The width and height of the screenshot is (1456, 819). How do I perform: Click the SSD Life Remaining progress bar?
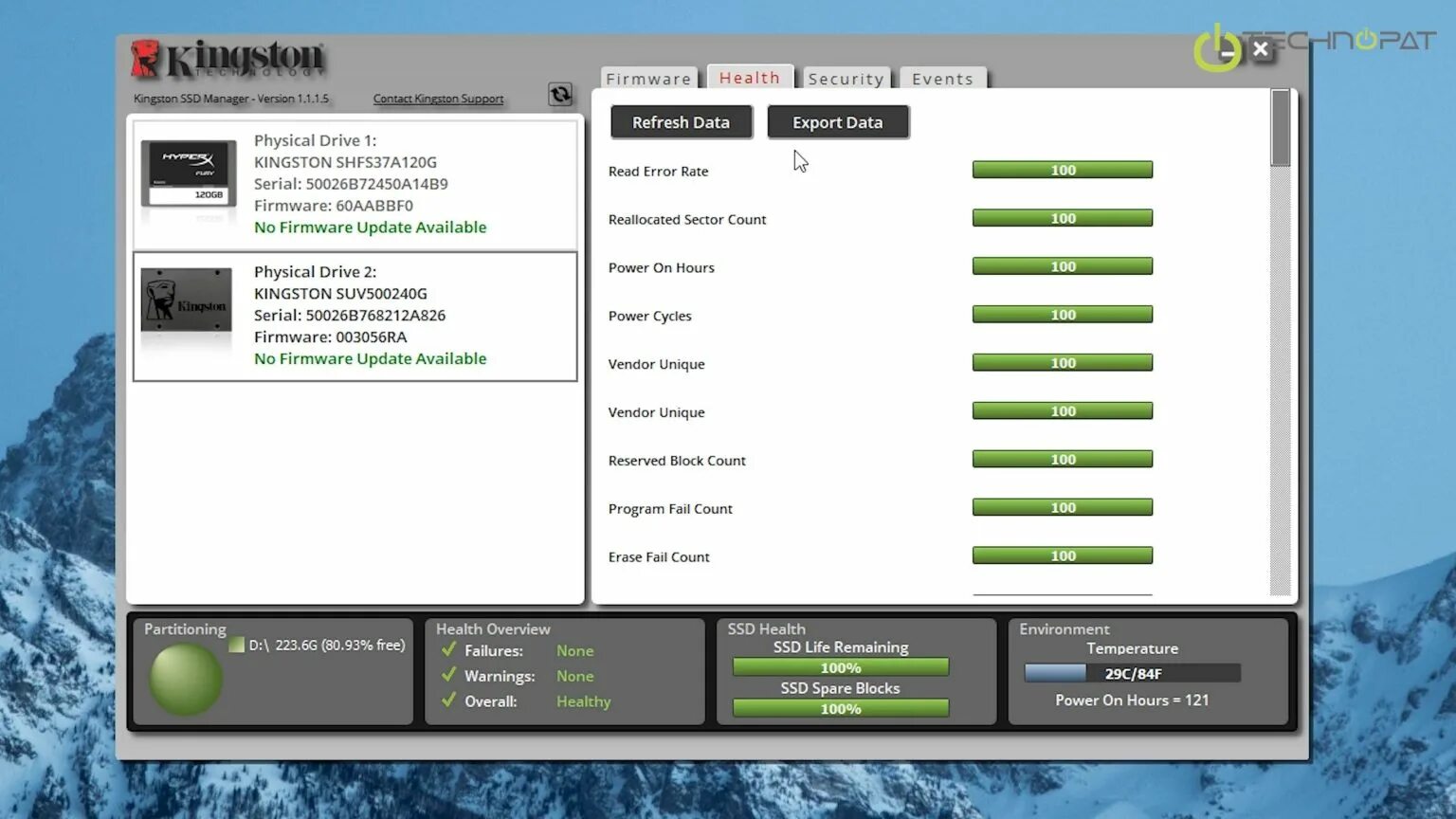pos(839,666)
